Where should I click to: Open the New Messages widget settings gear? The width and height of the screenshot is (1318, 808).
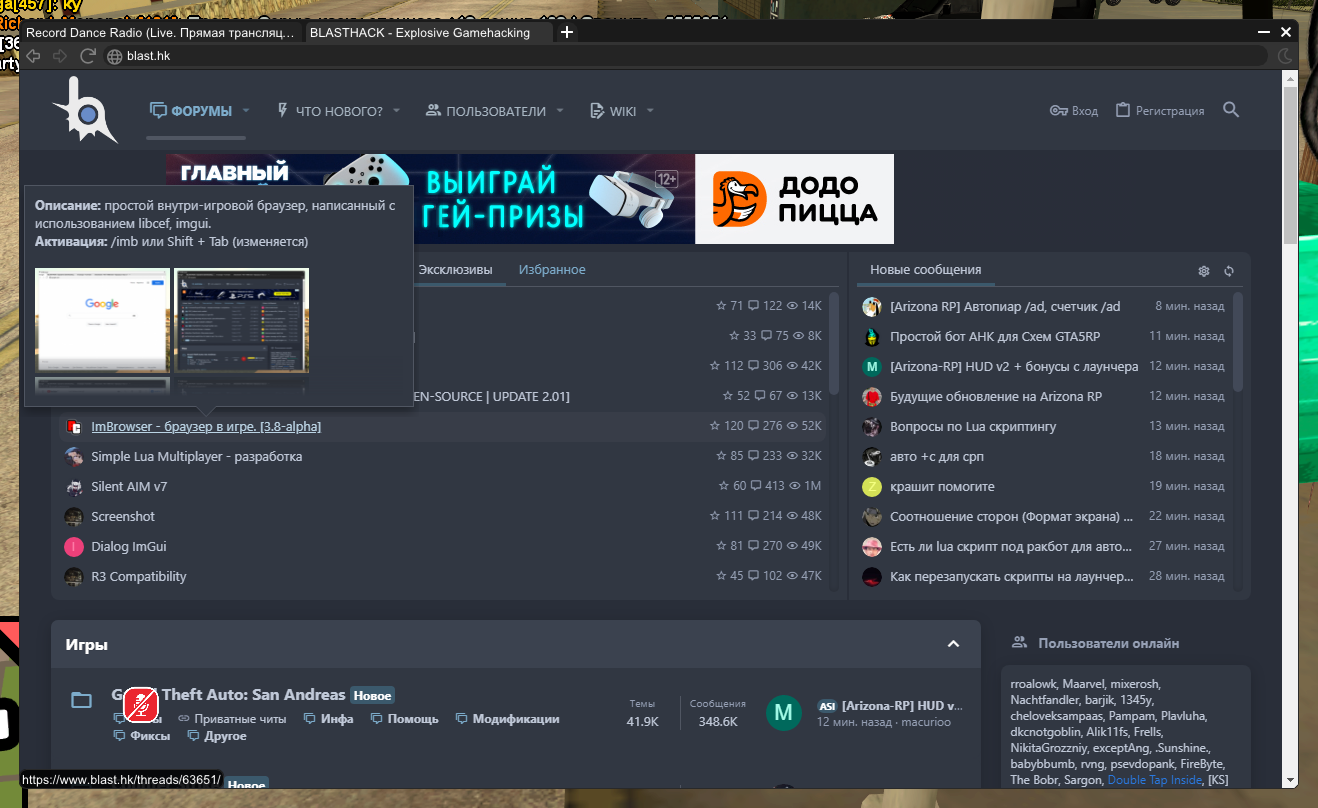point(1204,271)
